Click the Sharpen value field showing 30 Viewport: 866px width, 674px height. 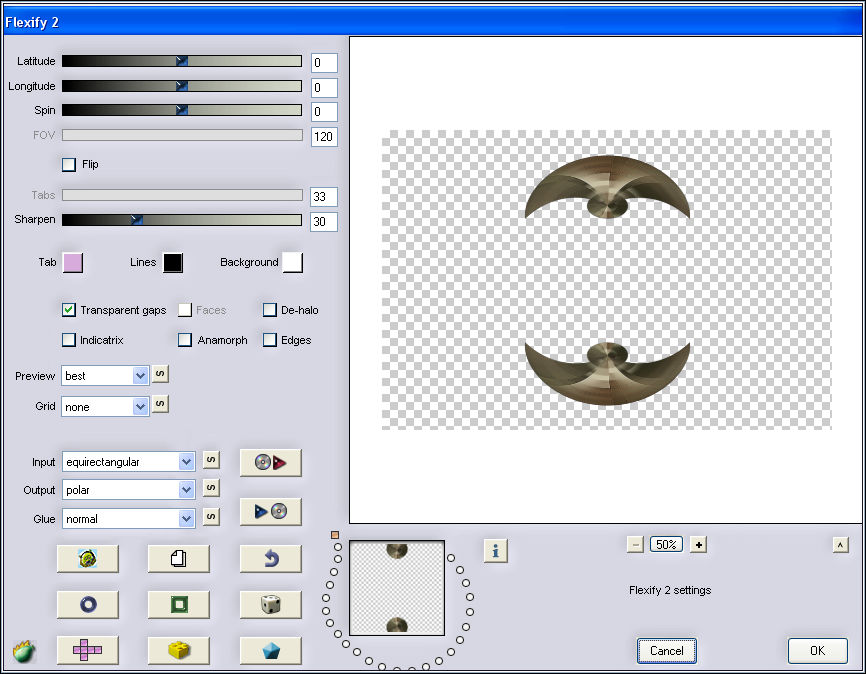point(324,222)
